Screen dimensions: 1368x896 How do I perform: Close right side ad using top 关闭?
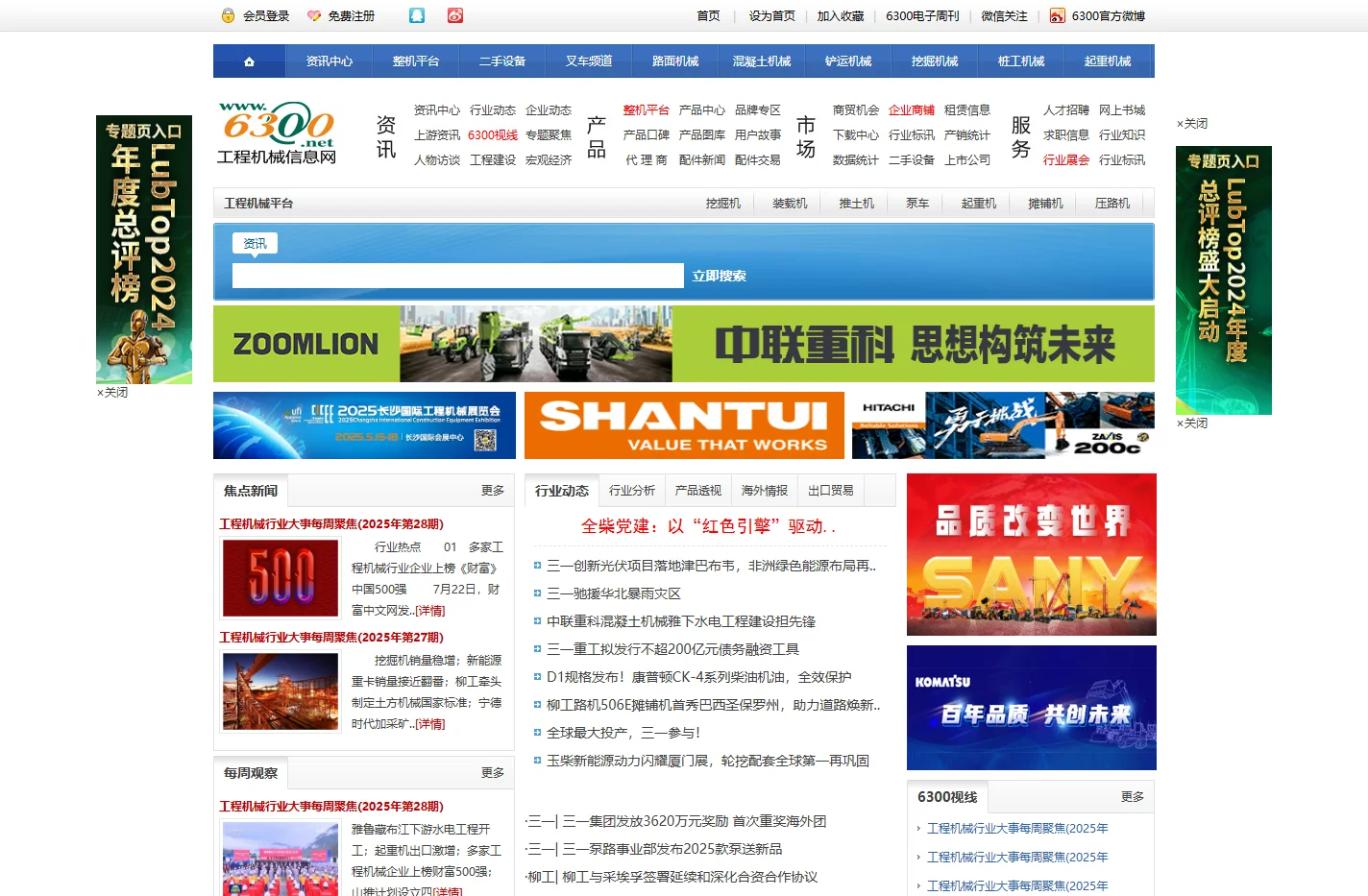(1192, 124)
